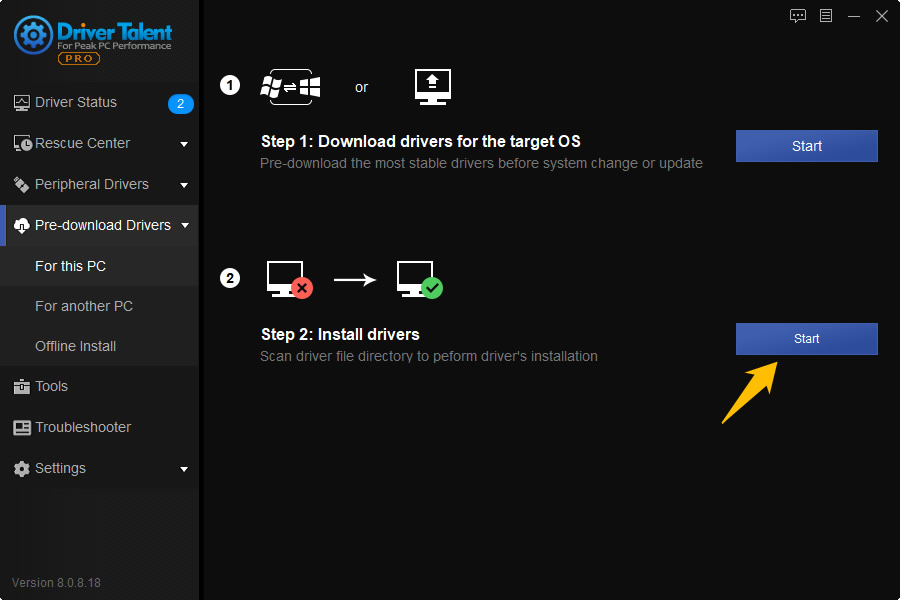The height and width of the screenshot is (600, 900).
Task: Click the 'Pre-download the most stable drivers' description
Action: pos(481,164)
